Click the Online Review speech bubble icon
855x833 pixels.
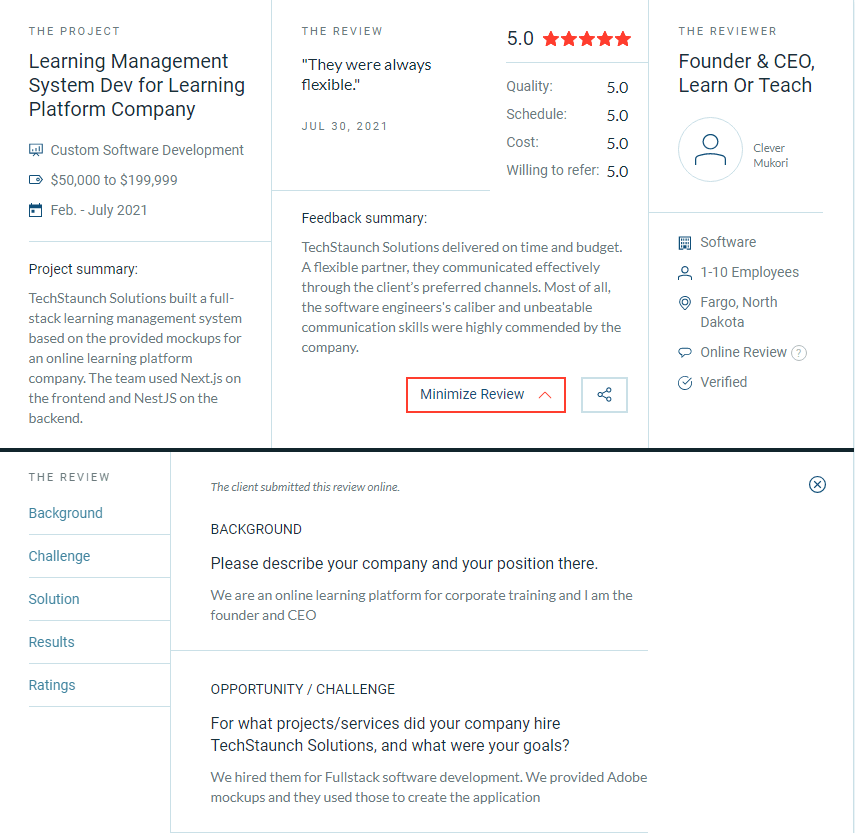[x=685, y=353]
